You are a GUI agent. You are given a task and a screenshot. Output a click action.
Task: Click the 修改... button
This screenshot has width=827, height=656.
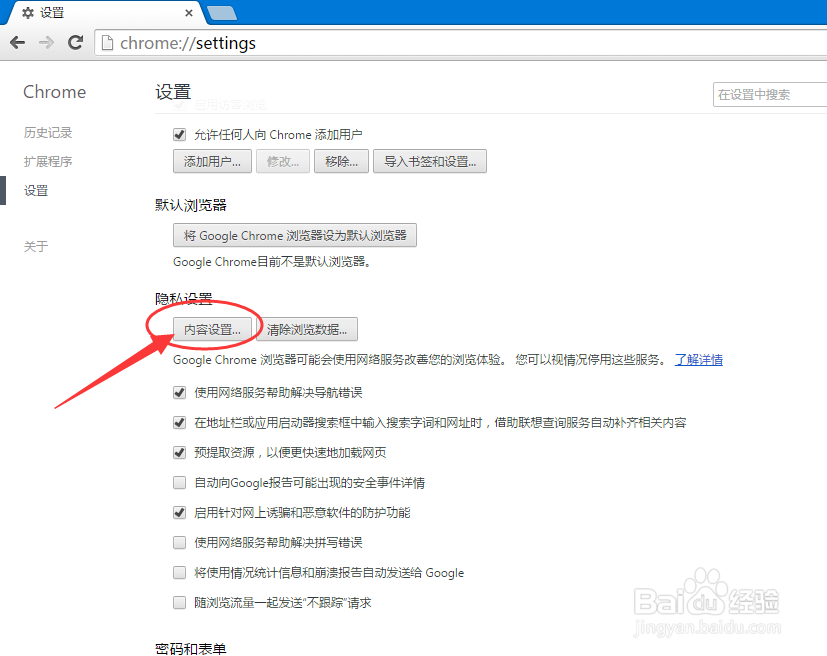(283, 161)
